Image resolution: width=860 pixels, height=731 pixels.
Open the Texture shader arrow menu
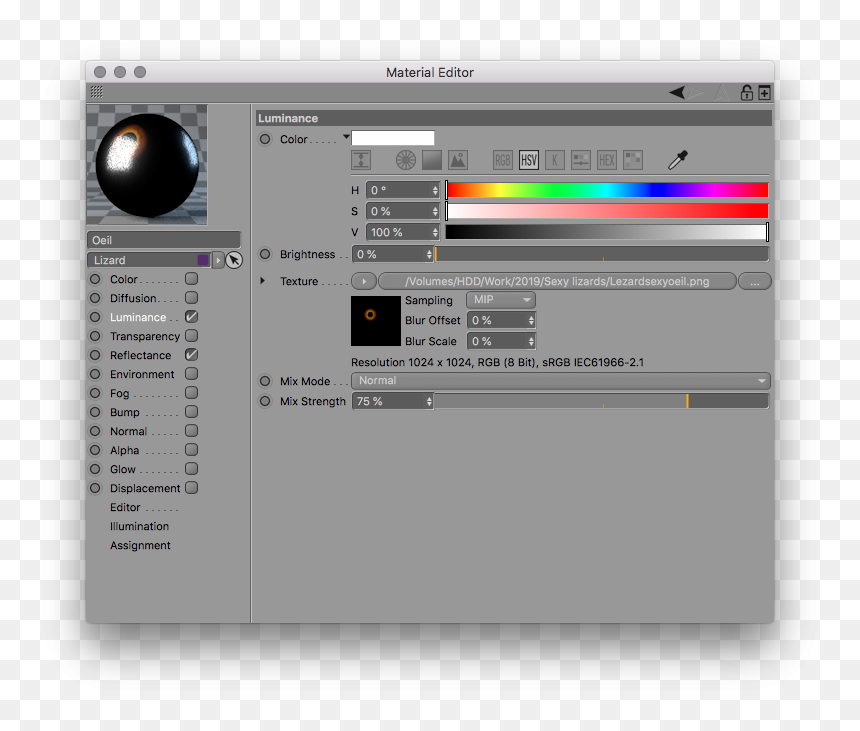coord(364,281)
